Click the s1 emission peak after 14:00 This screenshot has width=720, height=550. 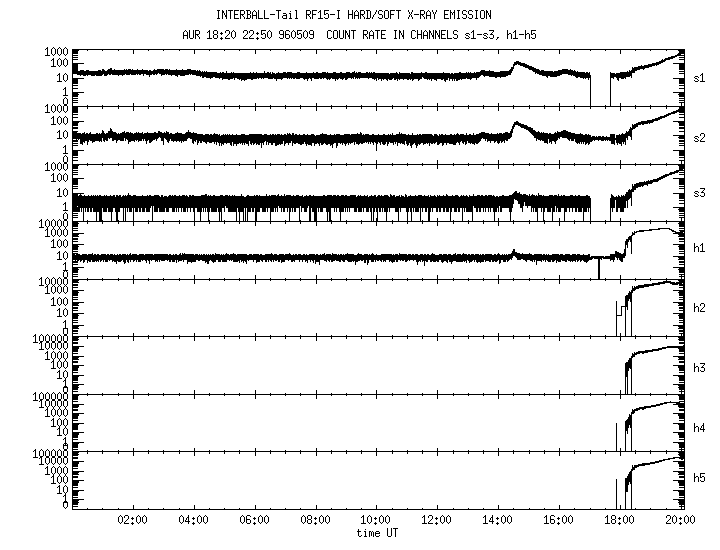[x=517, y=64]
